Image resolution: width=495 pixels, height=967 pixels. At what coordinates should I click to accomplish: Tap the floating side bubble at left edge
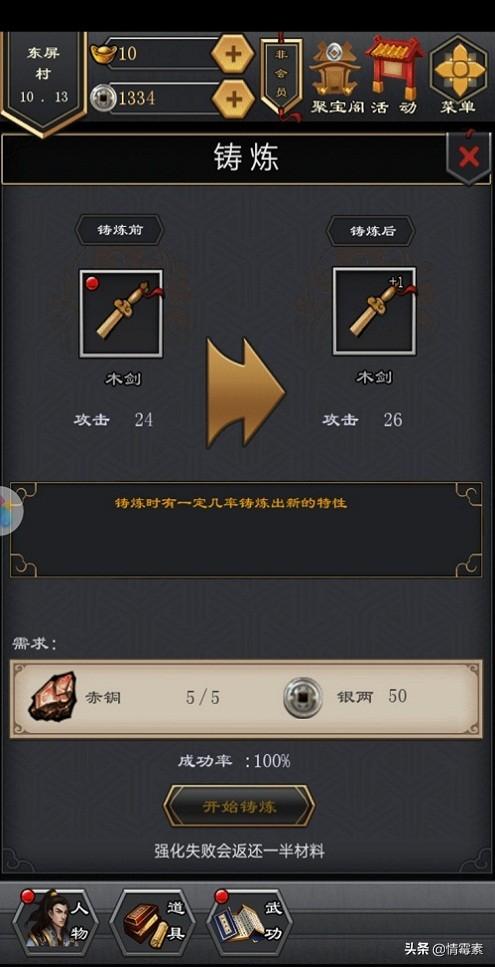9,511
